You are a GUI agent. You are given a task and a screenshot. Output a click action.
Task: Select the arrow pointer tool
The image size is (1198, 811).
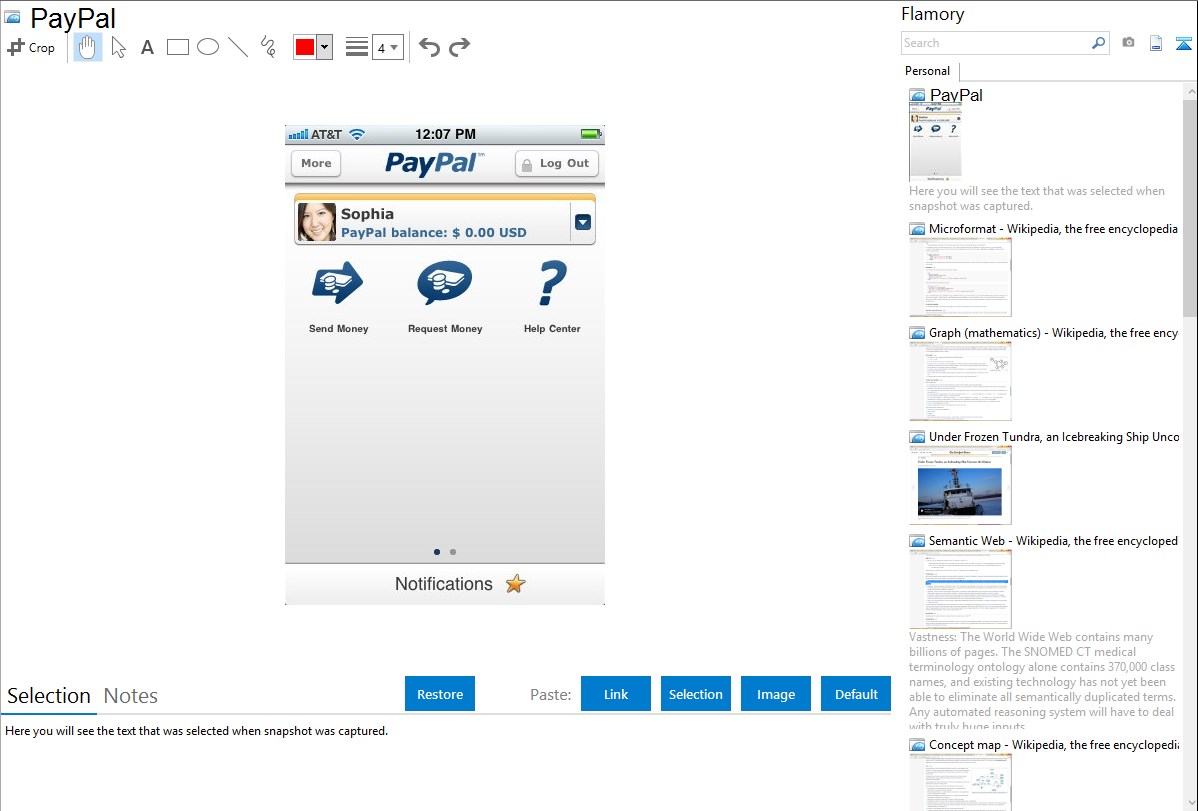pos(118,47)
